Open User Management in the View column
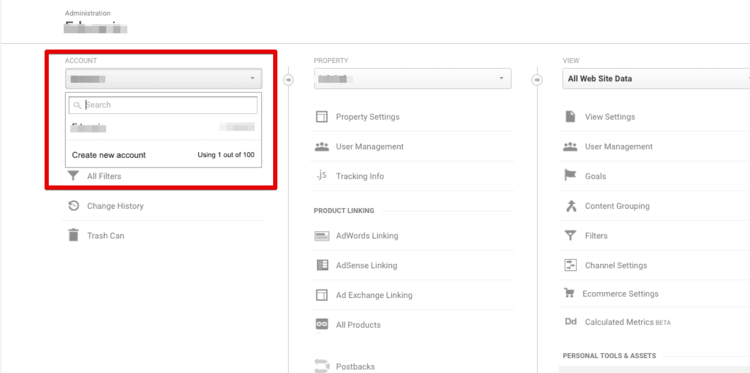 click(x=618, y=146)
